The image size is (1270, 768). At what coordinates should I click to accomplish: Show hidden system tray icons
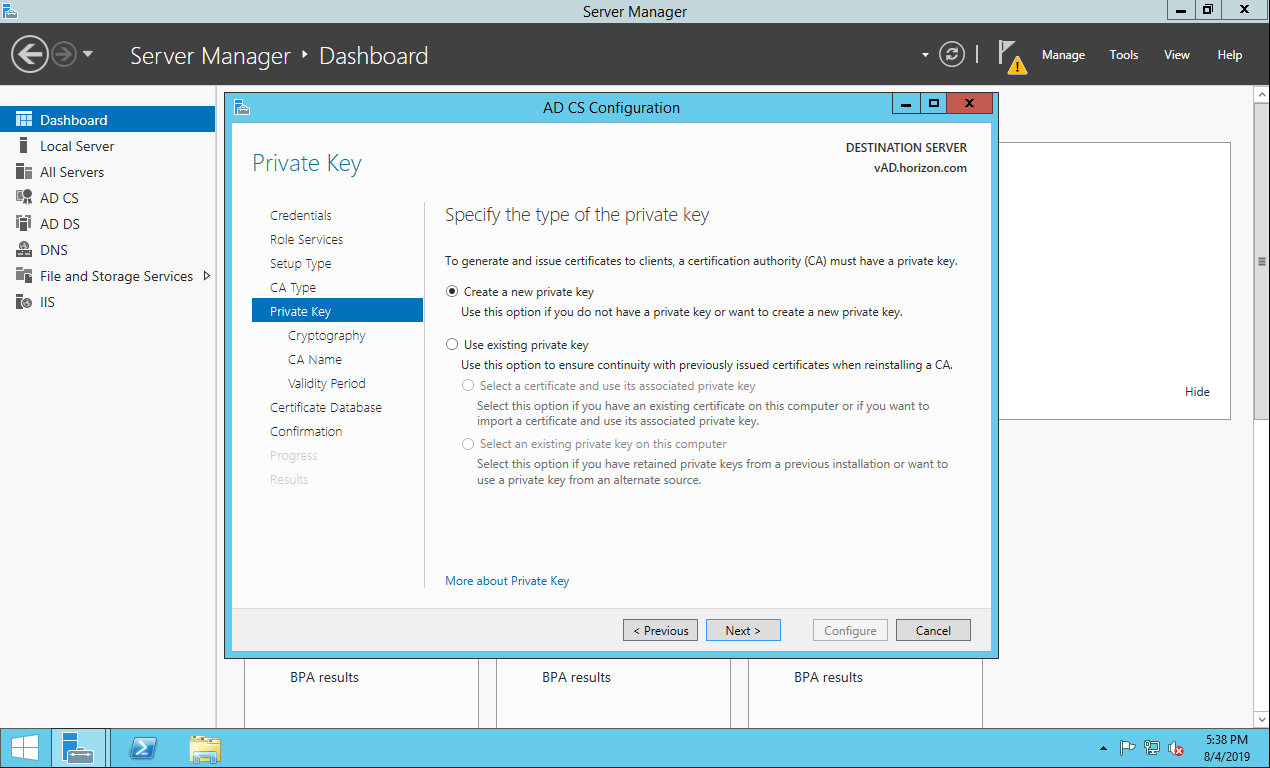click(x=1103, y=748)
